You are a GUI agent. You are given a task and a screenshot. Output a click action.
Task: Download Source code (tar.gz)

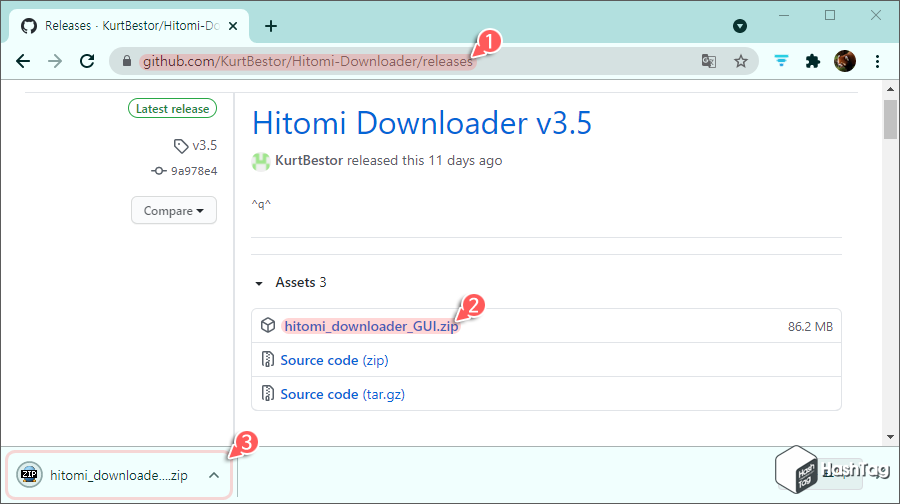tap(342, 394)
